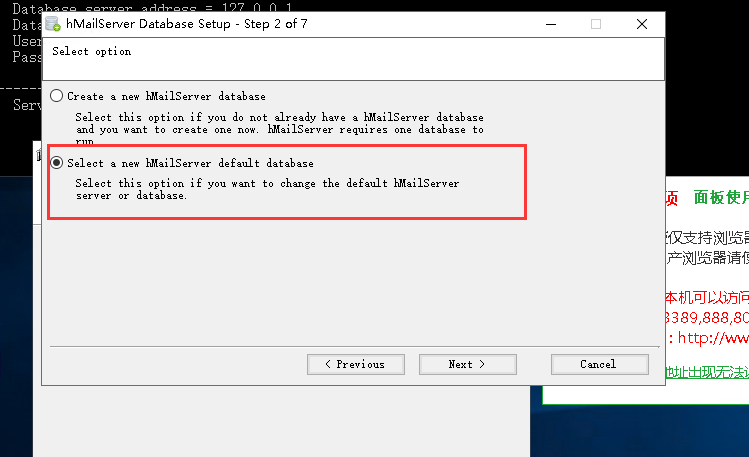Viewport: 749px width, 457px height.
Task: Click the hMailServer database setup title icon
Action: coord(53,24)
